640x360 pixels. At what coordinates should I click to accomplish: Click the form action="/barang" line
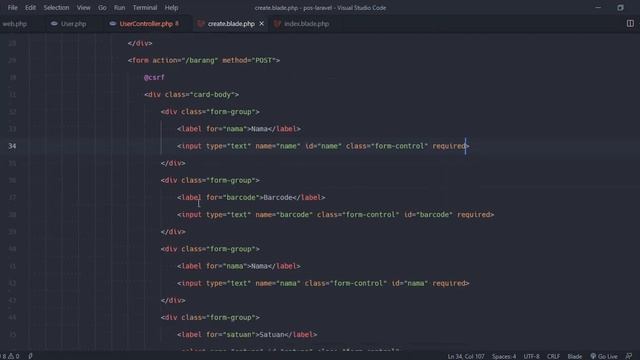point(204,60)
